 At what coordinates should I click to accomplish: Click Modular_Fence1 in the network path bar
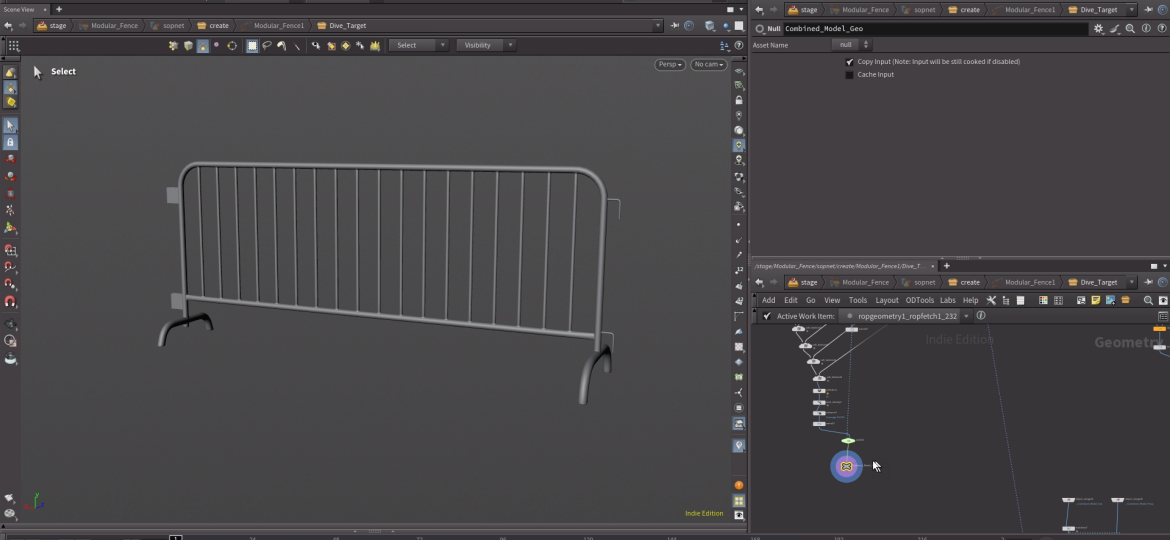[1029, 282]
